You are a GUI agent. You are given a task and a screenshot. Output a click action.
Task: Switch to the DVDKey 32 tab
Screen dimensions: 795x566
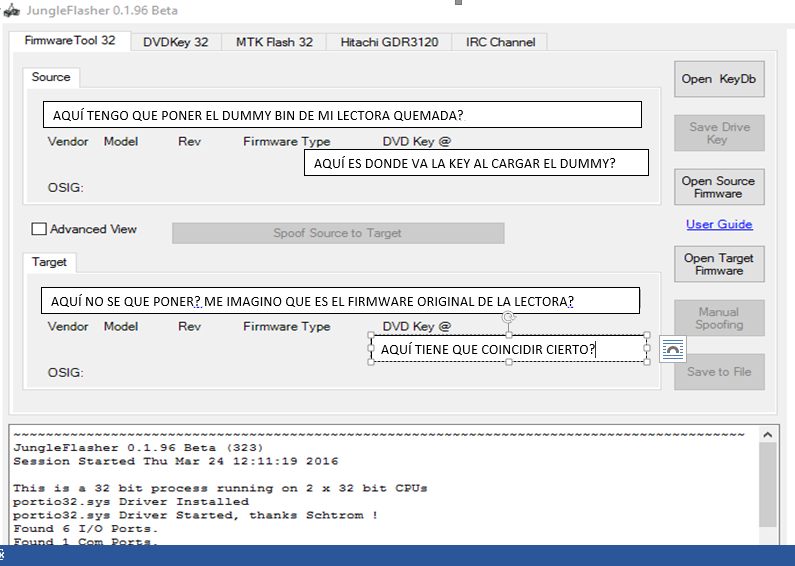pos(175,42)
